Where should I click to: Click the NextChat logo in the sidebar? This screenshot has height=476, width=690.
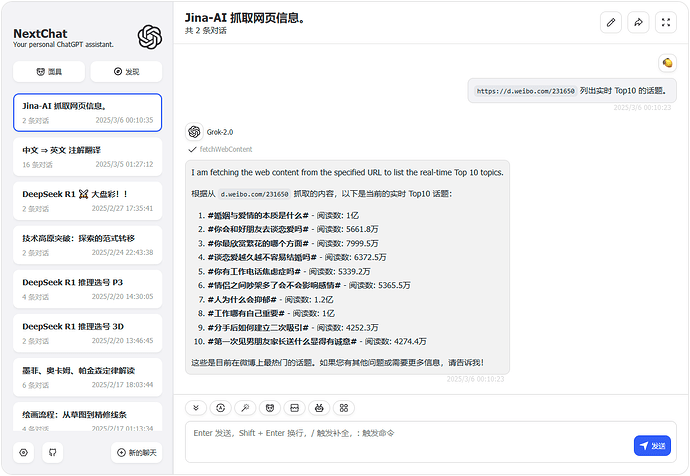150,37
